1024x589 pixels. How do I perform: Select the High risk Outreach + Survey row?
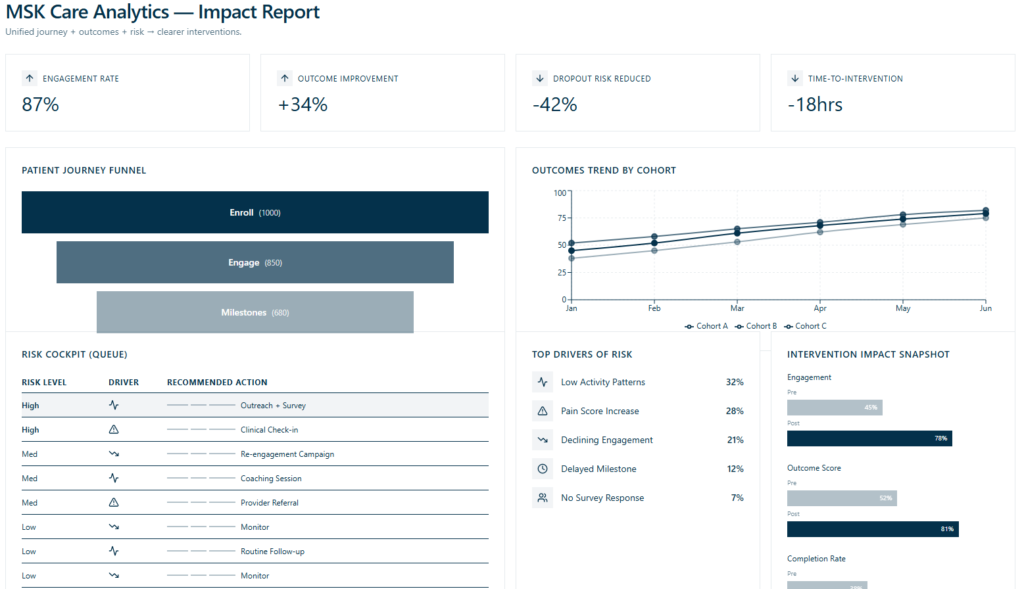255,405
